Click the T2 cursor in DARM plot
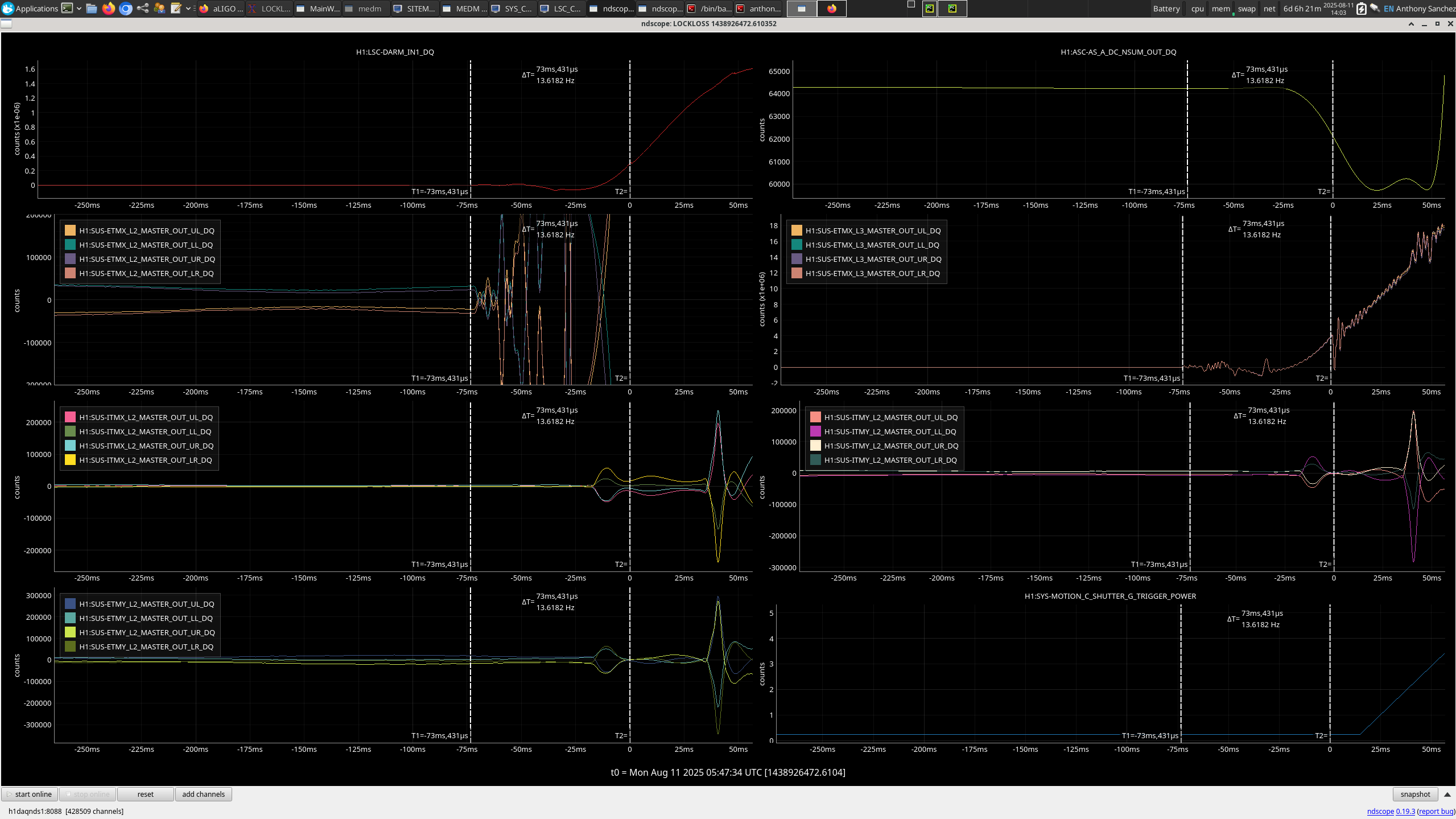The image size is (1456, 819). [x=630, y=129]
